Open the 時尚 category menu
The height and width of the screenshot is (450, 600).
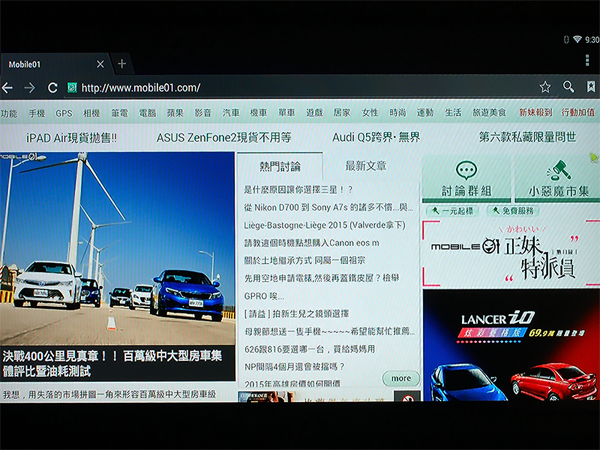click(x=398, y=112)
